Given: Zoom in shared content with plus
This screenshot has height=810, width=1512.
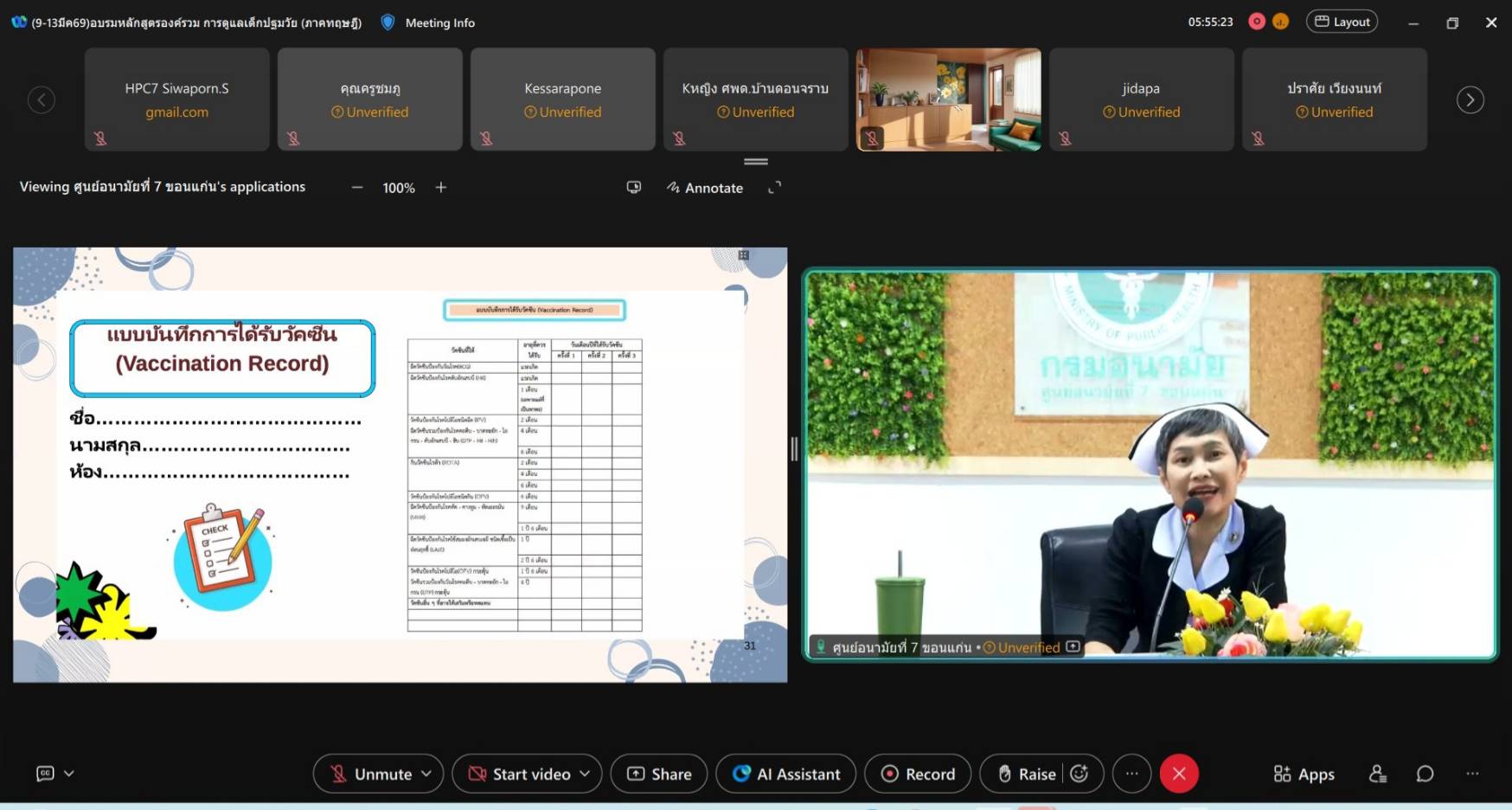Looking at the screenshot, I should click(x=441, y=188).
